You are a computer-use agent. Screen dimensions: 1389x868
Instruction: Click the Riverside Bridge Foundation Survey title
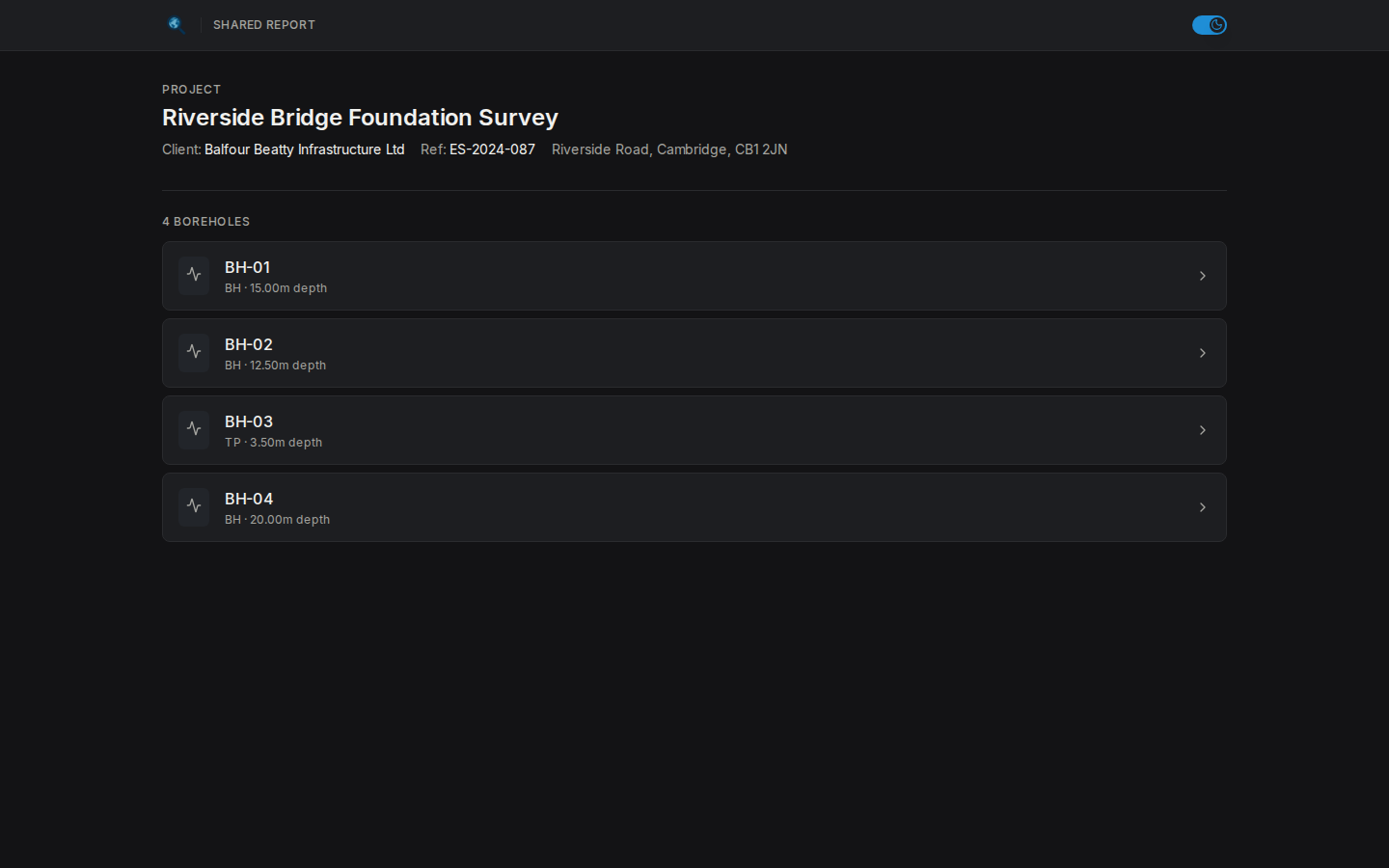[x=360, y=118]
